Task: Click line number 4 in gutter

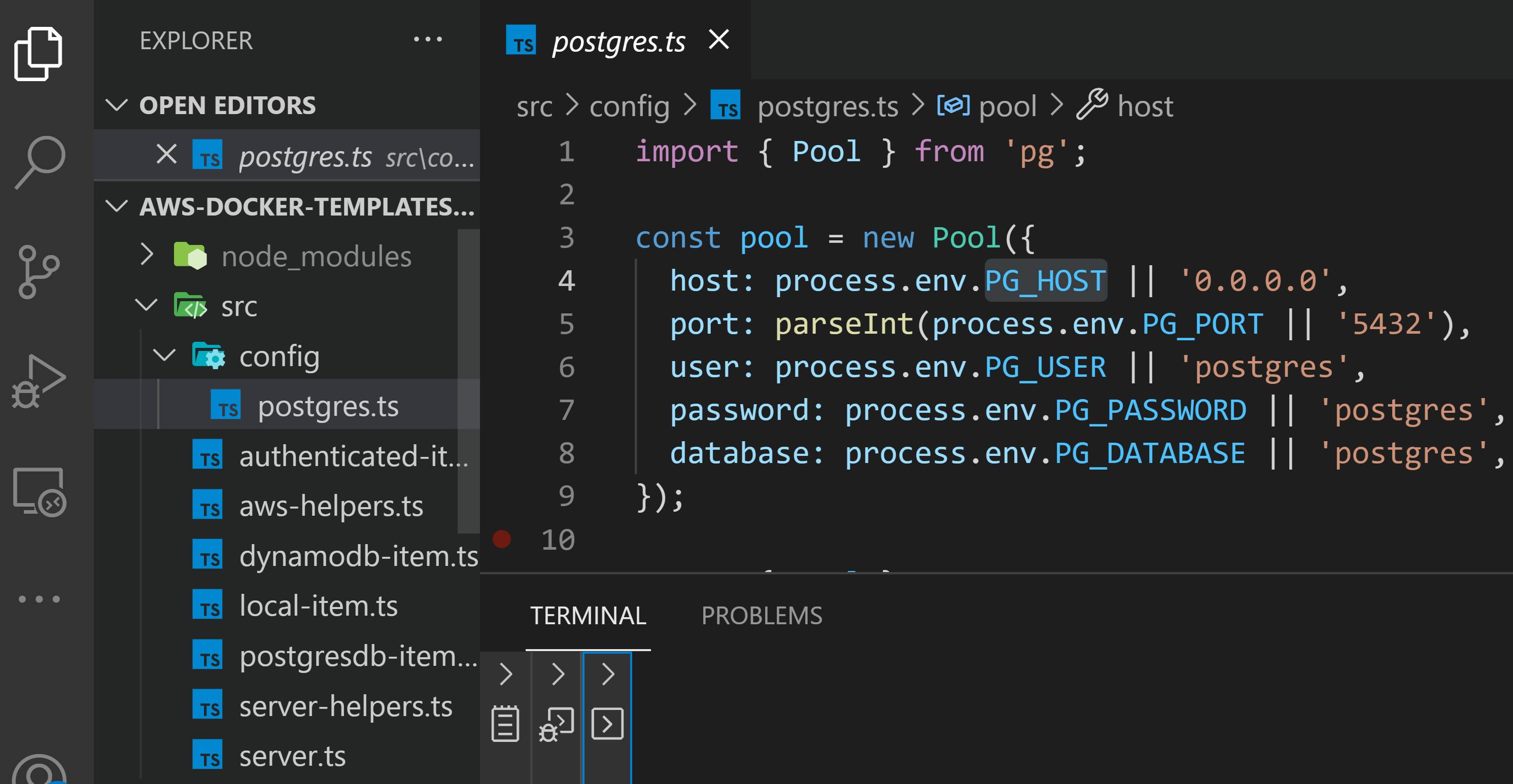Action: 566,280
